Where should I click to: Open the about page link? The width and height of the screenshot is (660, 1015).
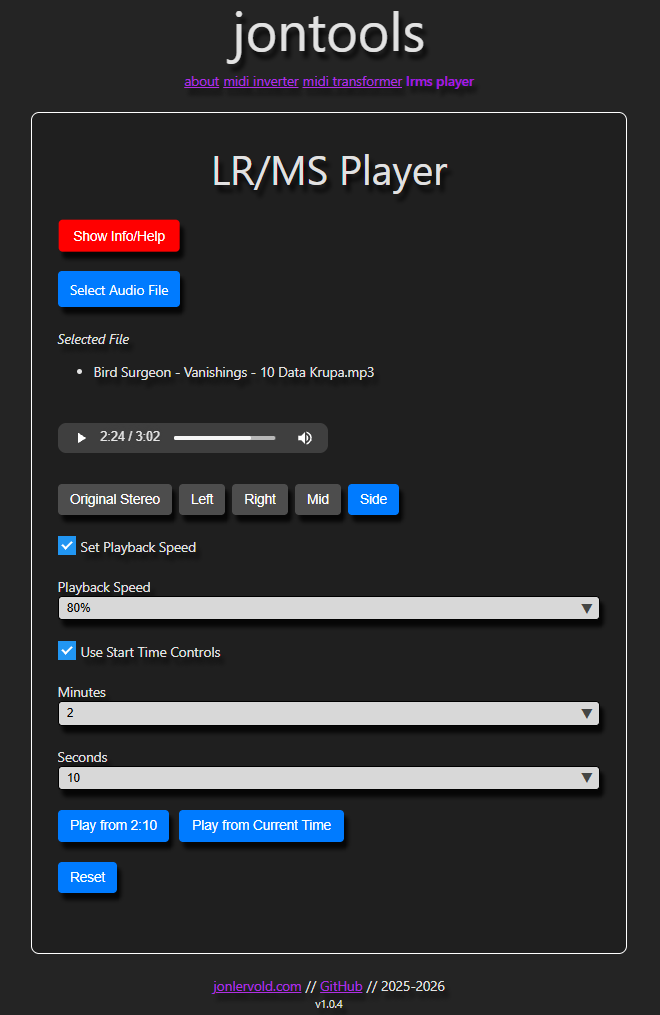click(201, 82)
